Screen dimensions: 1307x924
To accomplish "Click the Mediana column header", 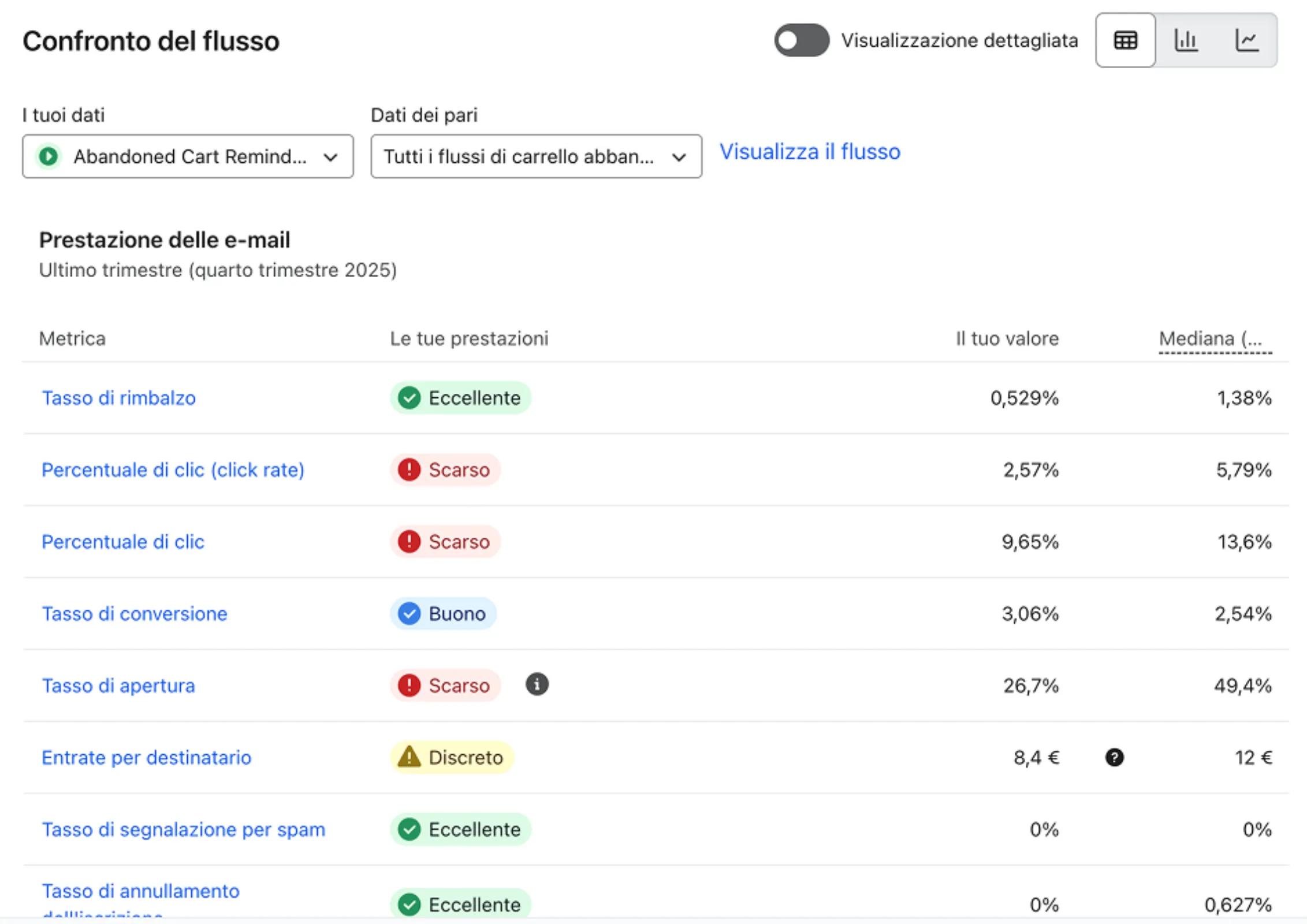I will pyautogui.click(x=1215, y=339).
